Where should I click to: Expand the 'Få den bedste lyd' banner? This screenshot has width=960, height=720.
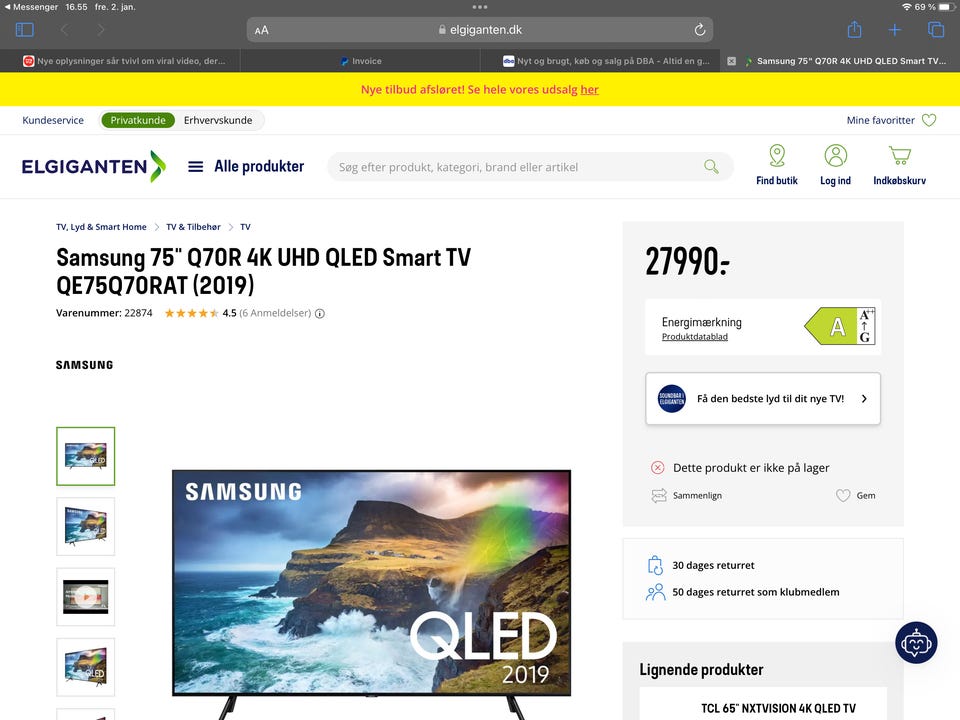coord(763,399)
